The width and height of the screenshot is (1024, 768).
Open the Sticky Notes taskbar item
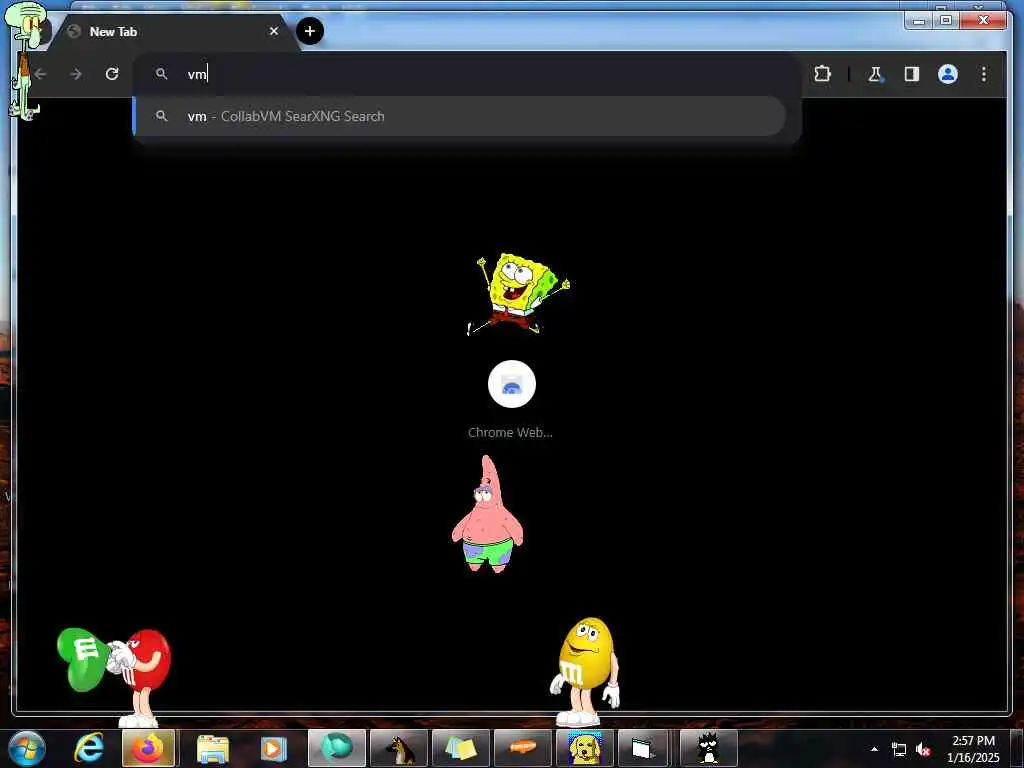click(x=461, y=748)
